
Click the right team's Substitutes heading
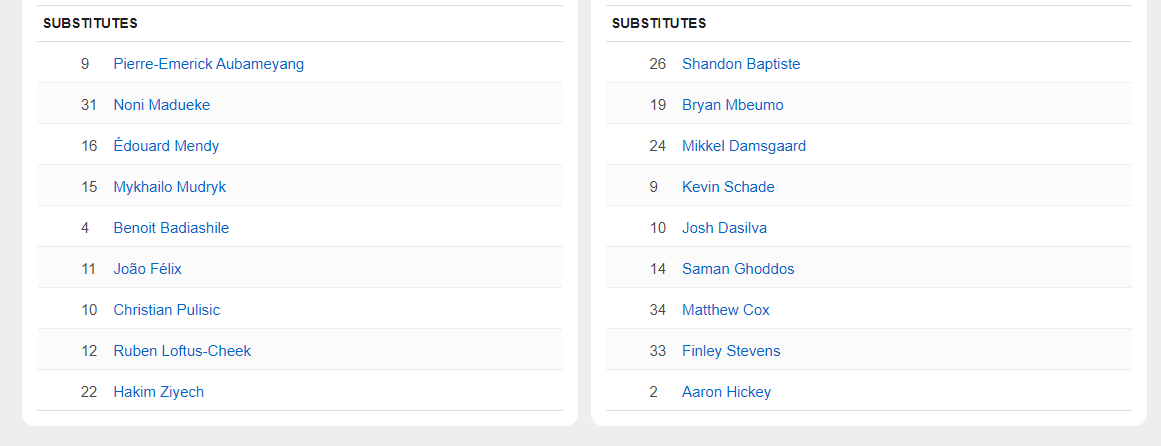pos(659,23)
